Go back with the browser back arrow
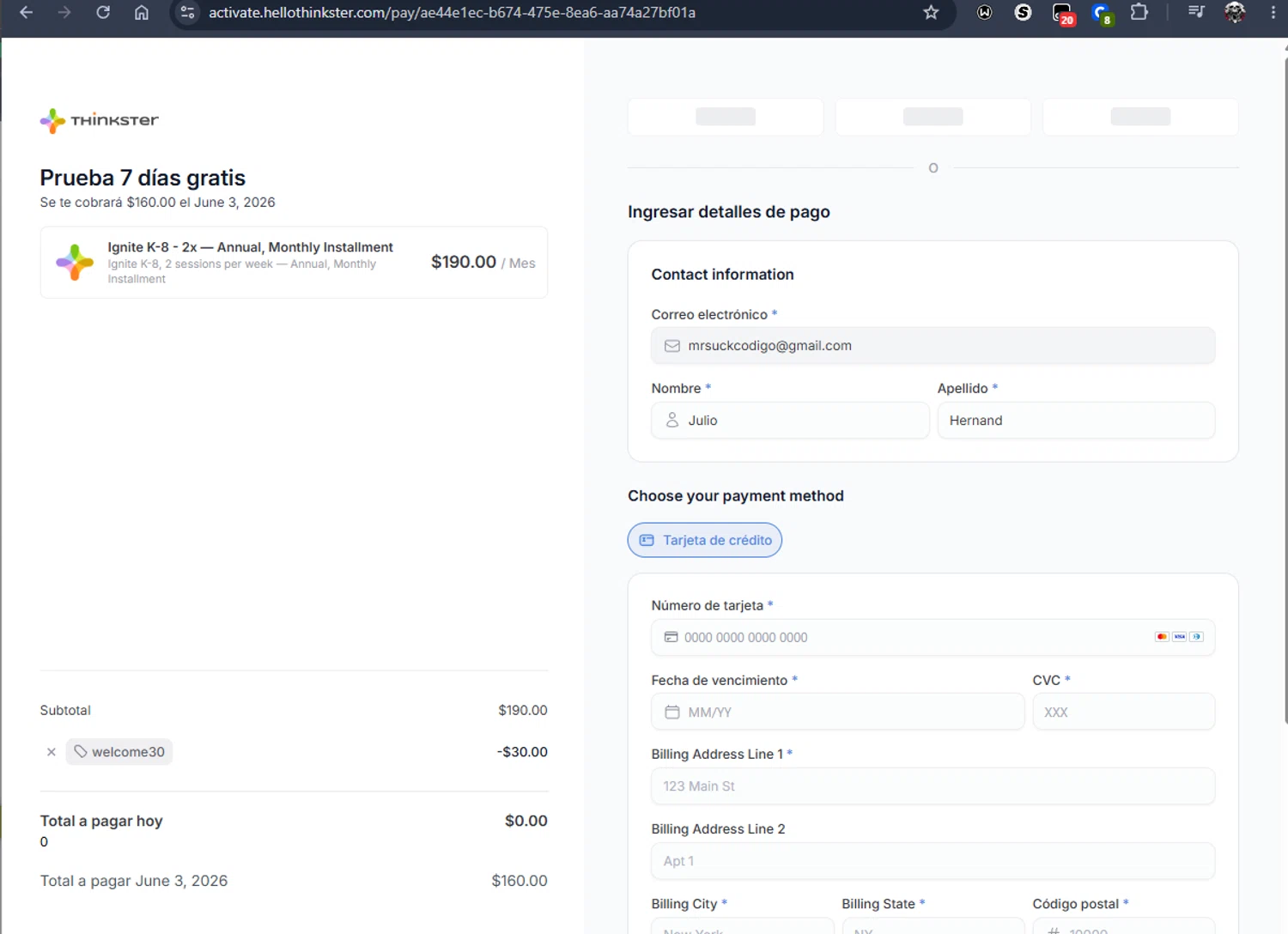 [26, 12]
